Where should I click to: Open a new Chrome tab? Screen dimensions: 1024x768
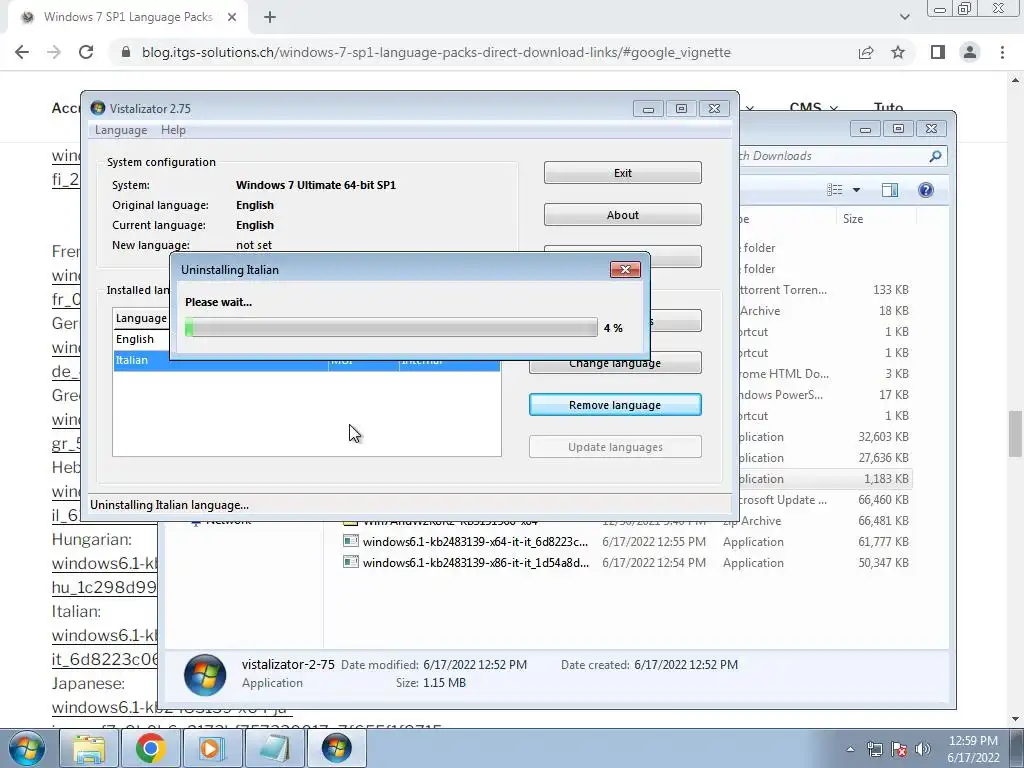(270, 18)
